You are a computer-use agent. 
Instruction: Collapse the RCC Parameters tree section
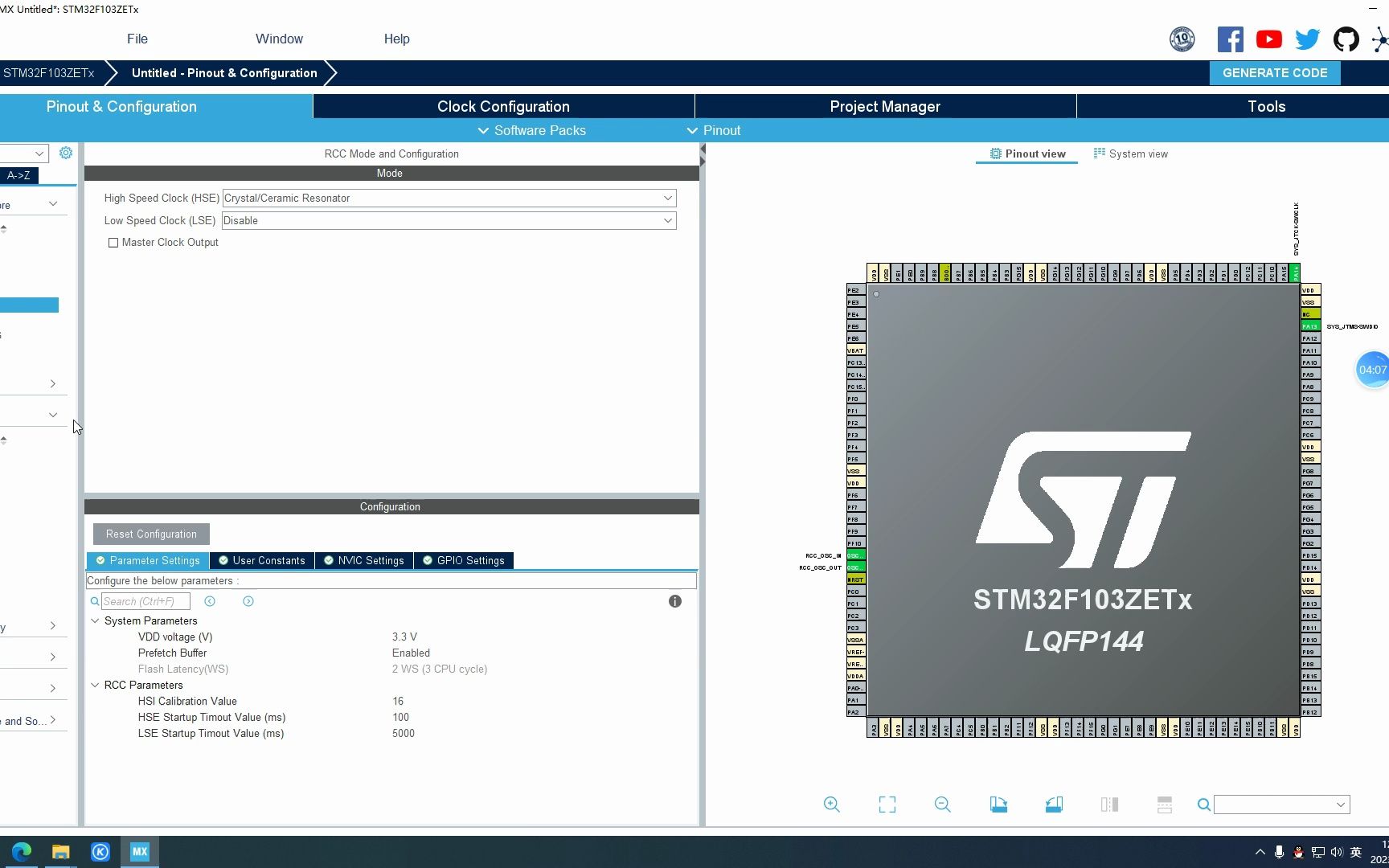(95, 685)
